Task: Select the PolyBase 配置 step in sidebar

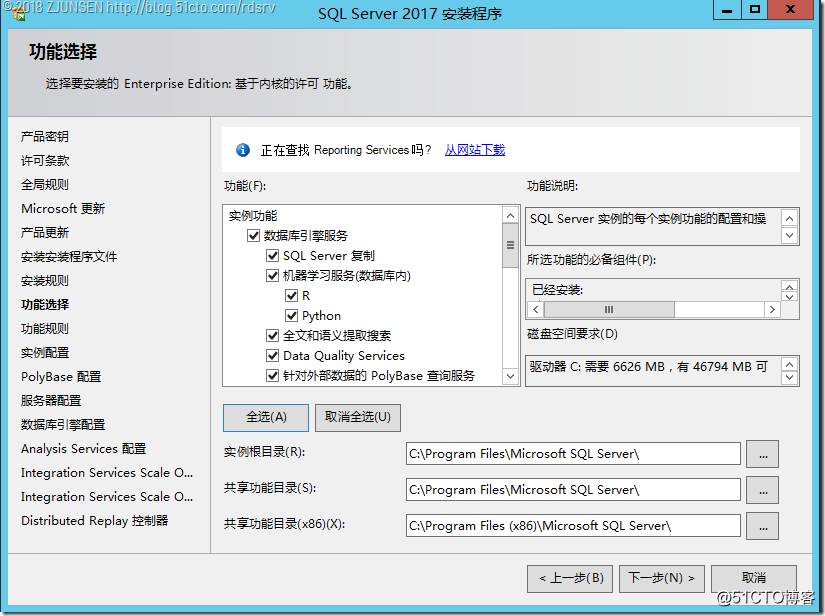Action: (x=61, y=377)
